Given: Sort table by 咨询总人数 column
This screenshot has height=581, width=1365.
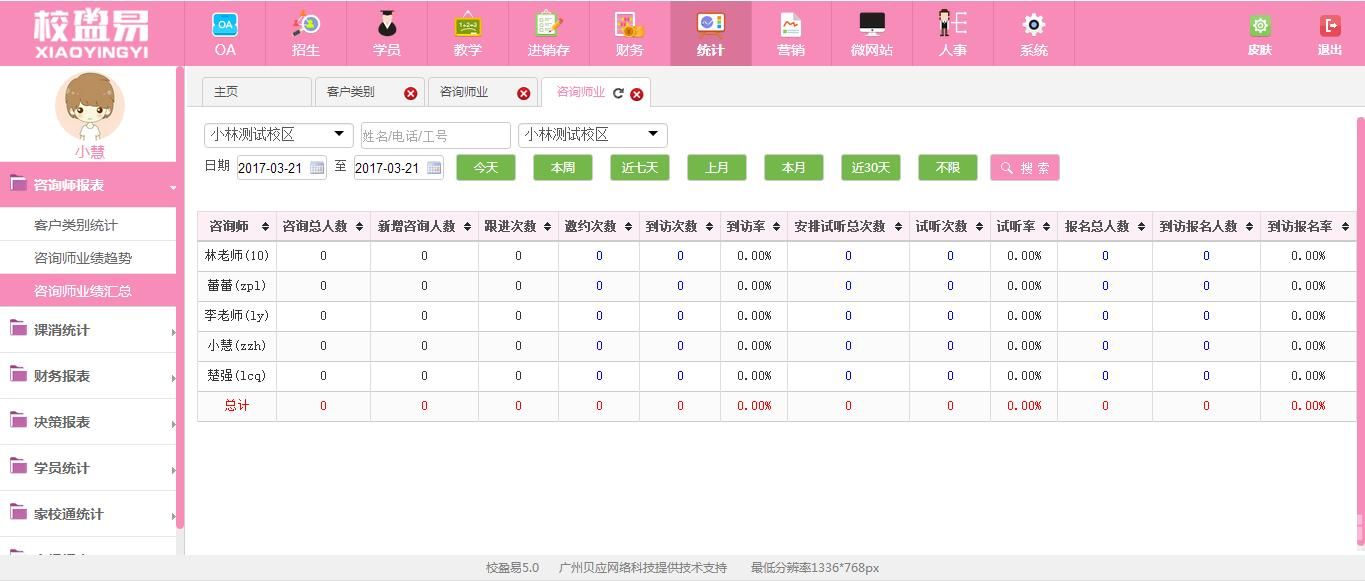Looking at the screenshot, I should (x=322, y=227).
